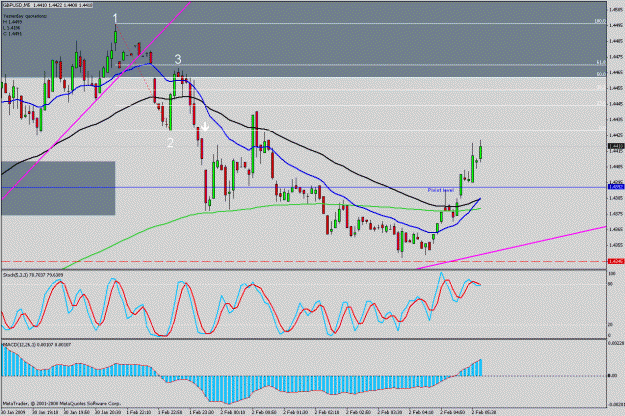
Task: Click the 1.4445 price axis label
Action: tap(616, 104)
